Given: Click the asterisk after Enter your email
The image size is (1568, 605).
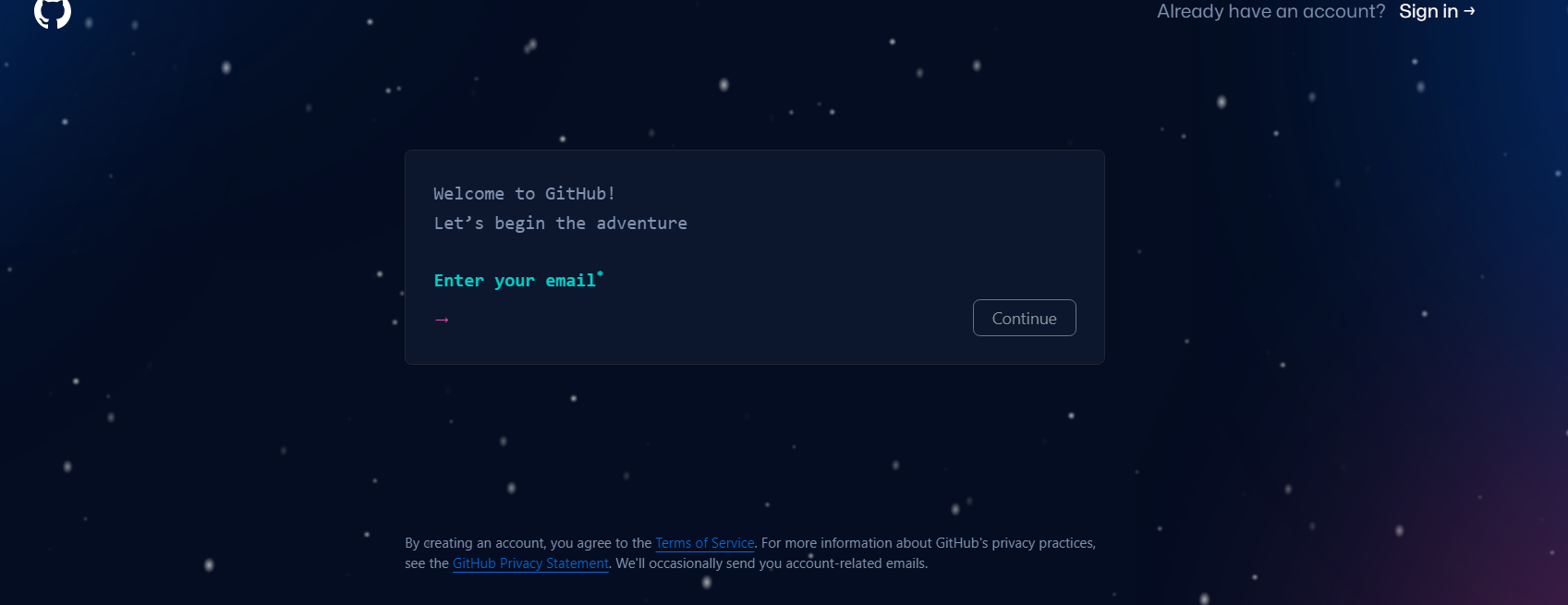Looking at the screenshot, I should (x=600, y=273).
